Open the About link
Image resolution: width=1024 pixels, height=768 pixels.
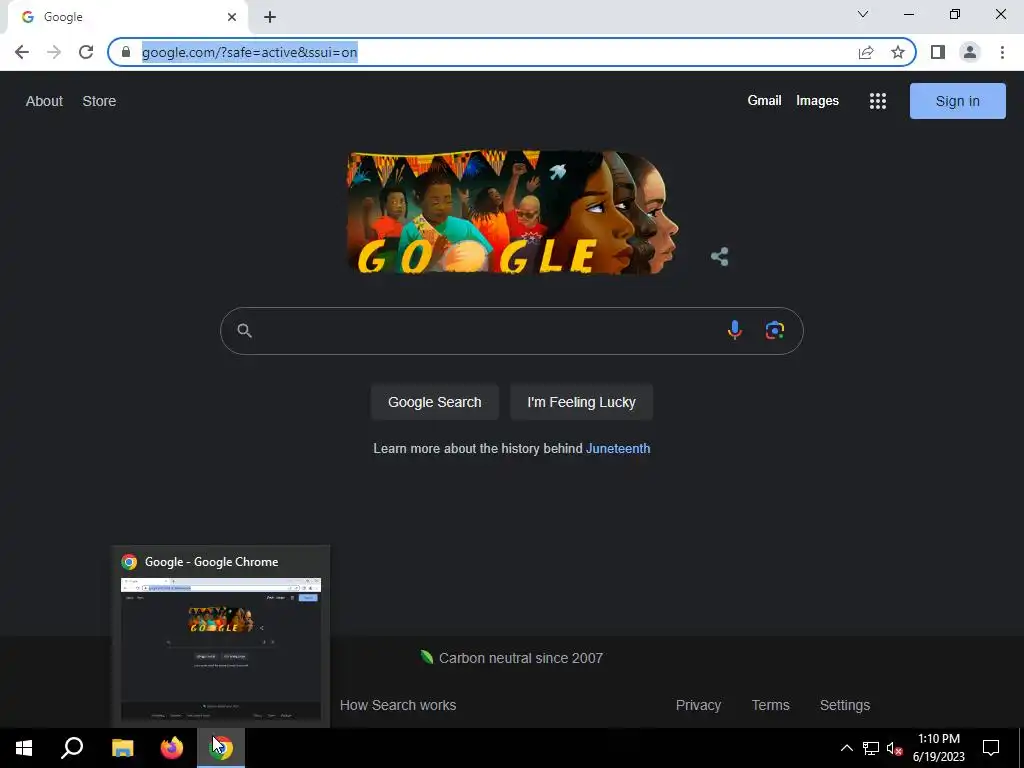tap(44, 101)
